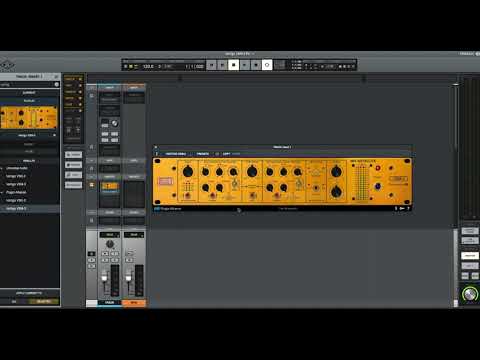
Task: Select the second plugin under Universal Audio
Action: coord(16,184)
